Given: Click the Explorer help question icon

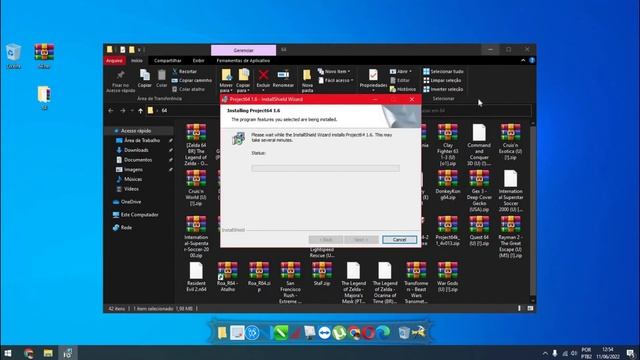Looking at the screenshot, I should 532,60.
